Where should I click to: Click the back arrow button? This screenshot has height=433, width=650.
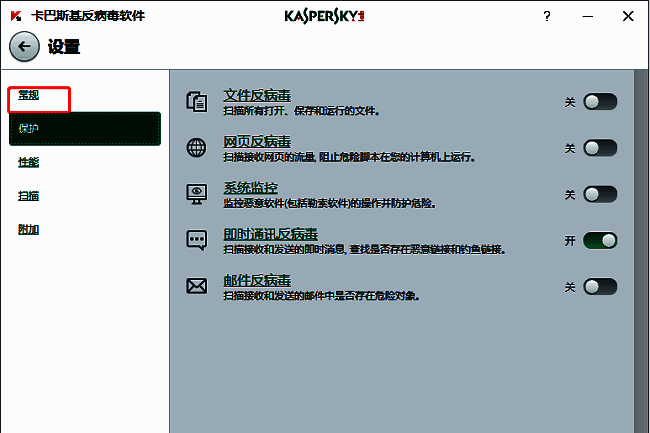(24, 46)
